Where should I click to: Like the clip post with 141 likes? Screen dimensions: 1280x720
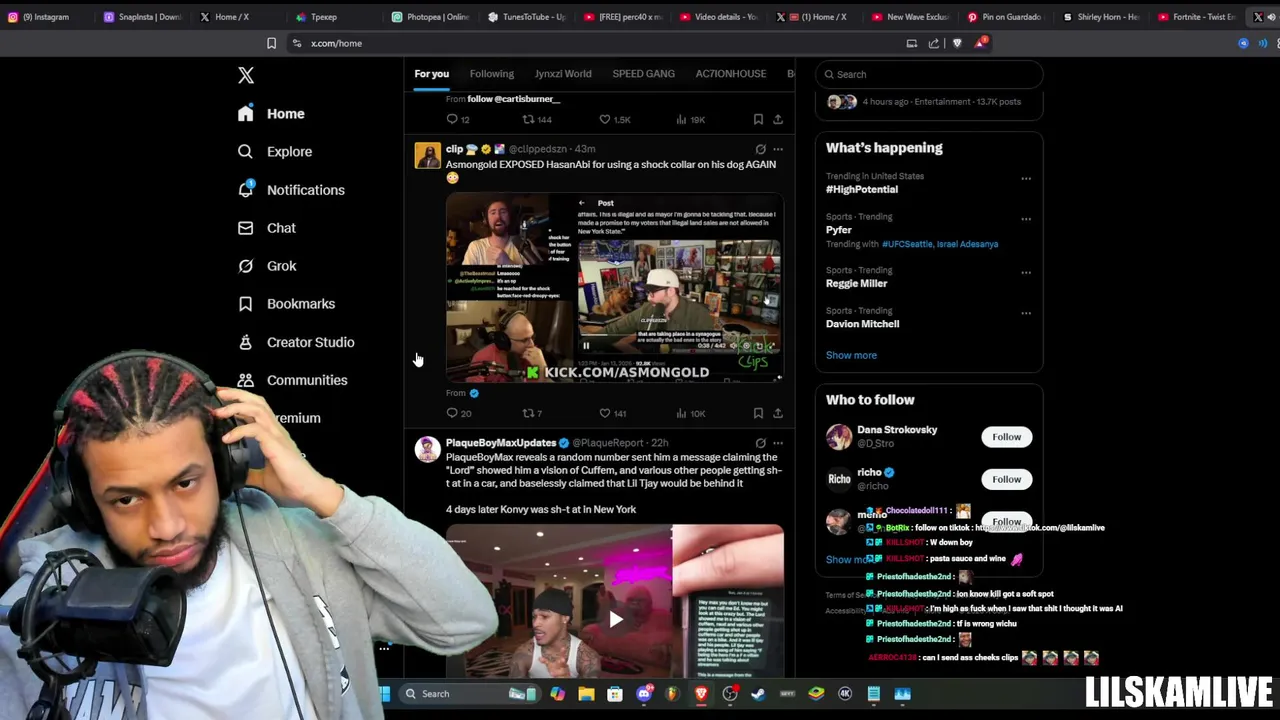click(612, 413)
